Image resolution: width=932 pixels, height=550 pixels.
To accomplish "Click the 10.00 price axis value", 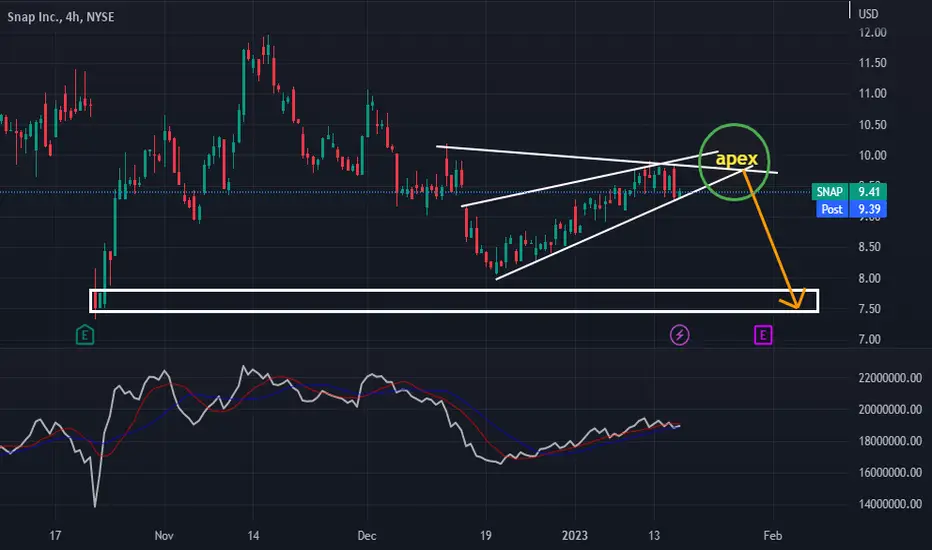I will [872, 155].
